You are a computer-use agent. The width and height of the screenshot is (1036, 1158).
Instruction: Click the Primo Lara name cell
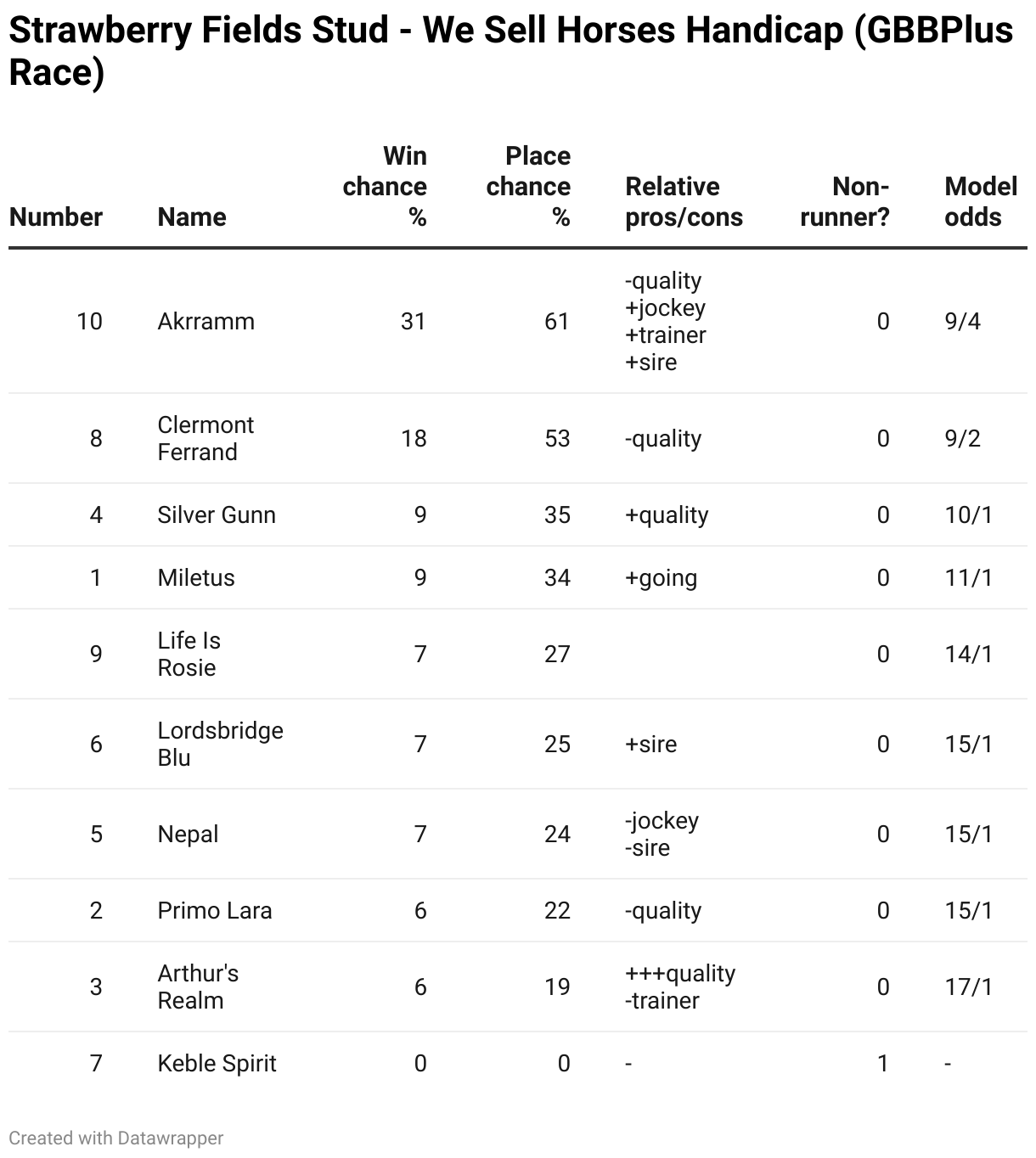pos(215,910)
